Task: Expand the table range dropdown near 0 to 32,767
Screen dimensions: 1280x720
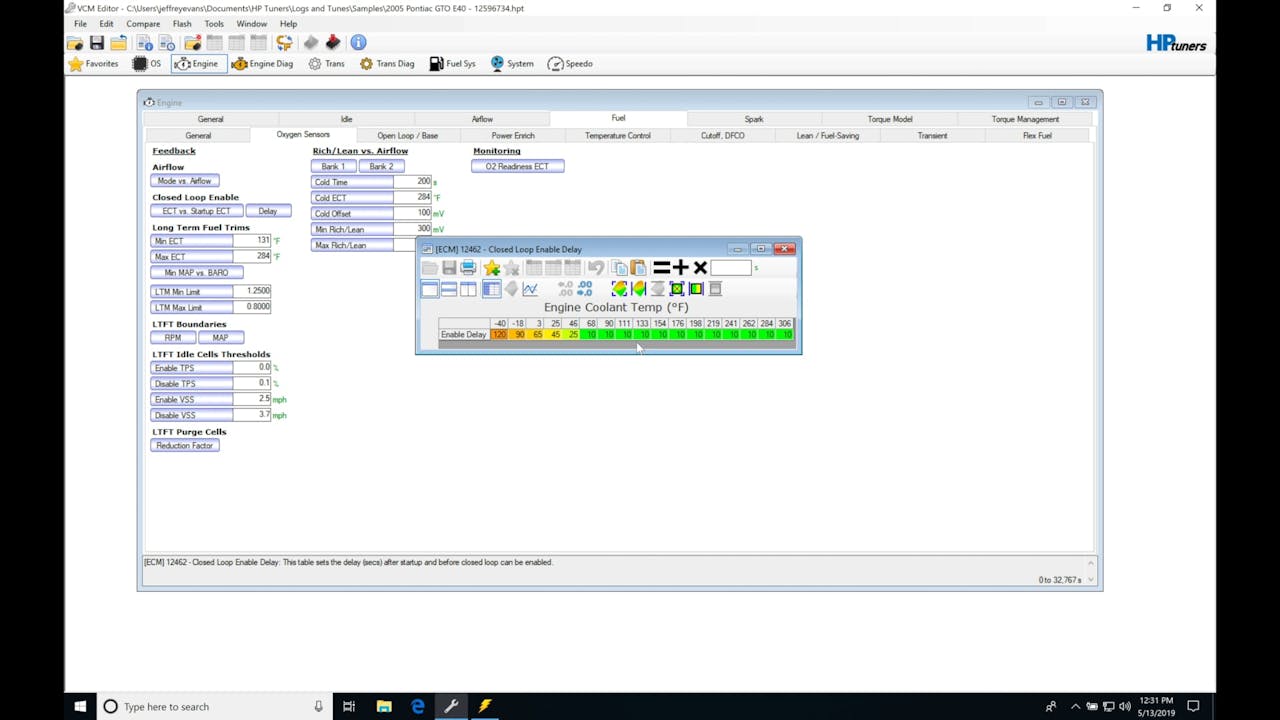Action: tap(1090, 579)
